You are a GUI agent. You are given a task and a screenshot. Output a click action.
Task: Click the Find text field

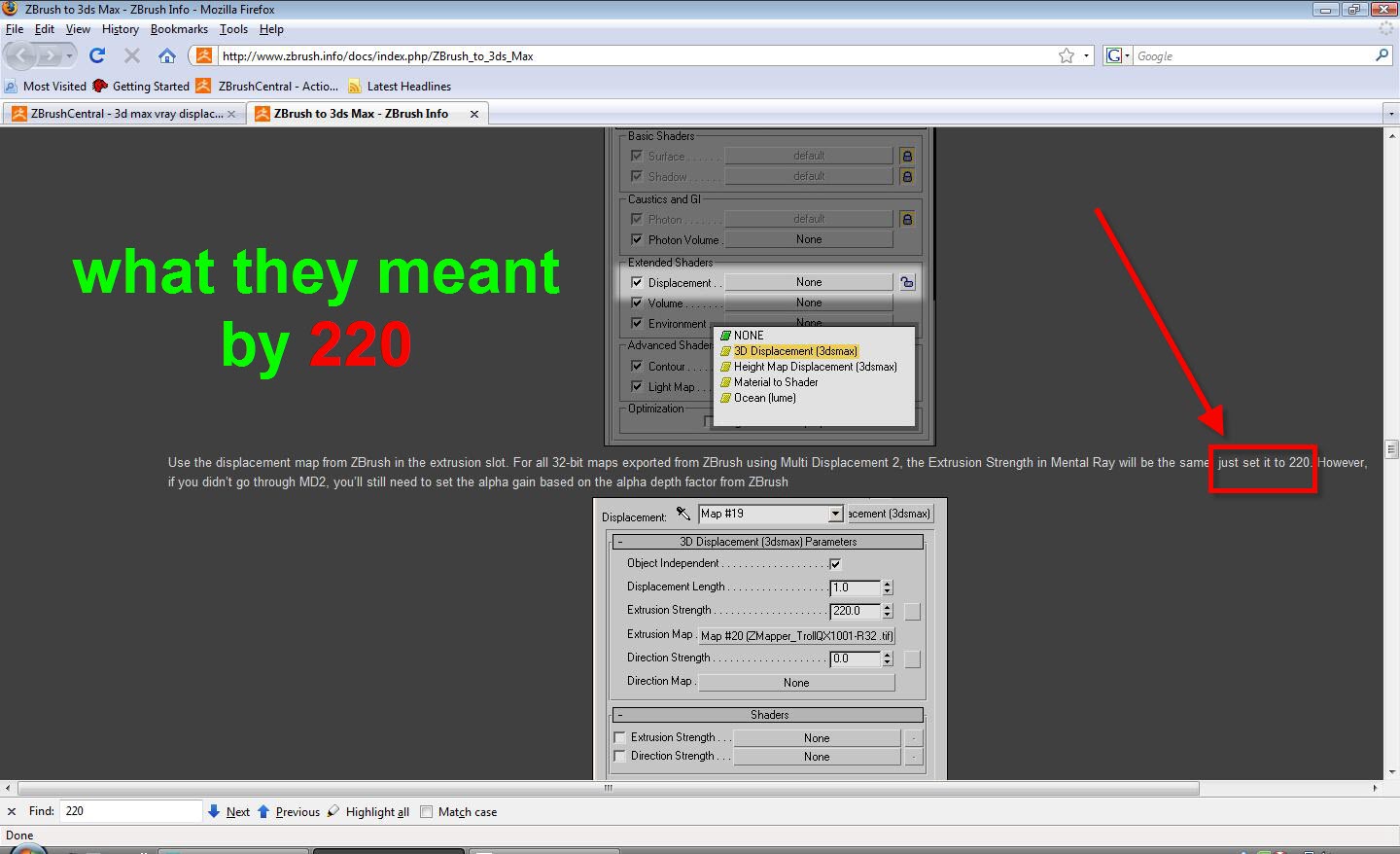[130, 811]
